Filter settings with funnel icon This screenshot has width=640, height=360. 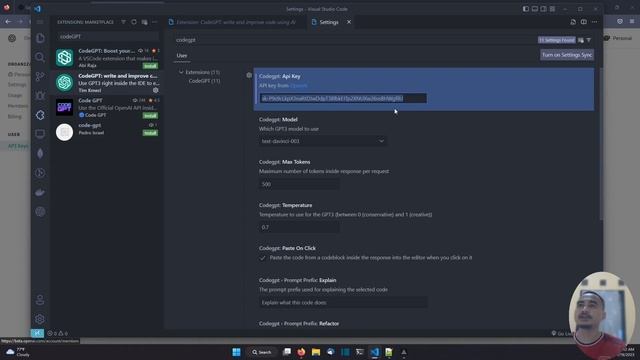point(589,40)
